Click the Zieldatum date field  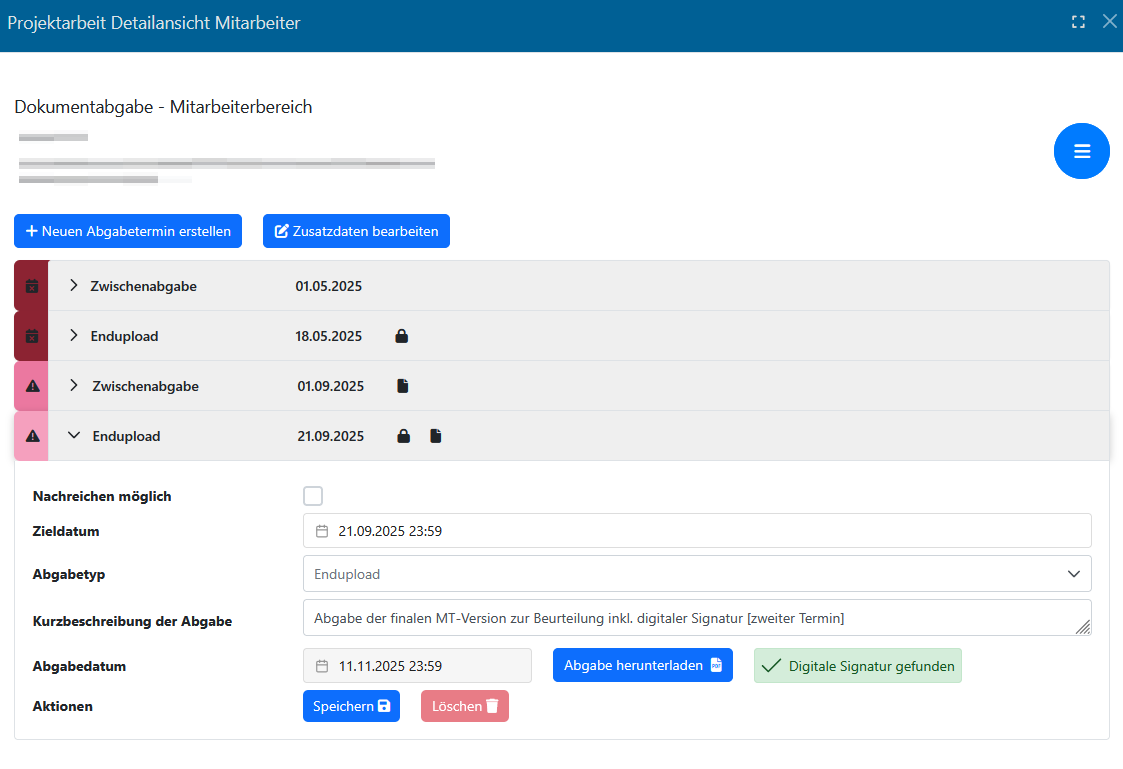pos(696,531)
